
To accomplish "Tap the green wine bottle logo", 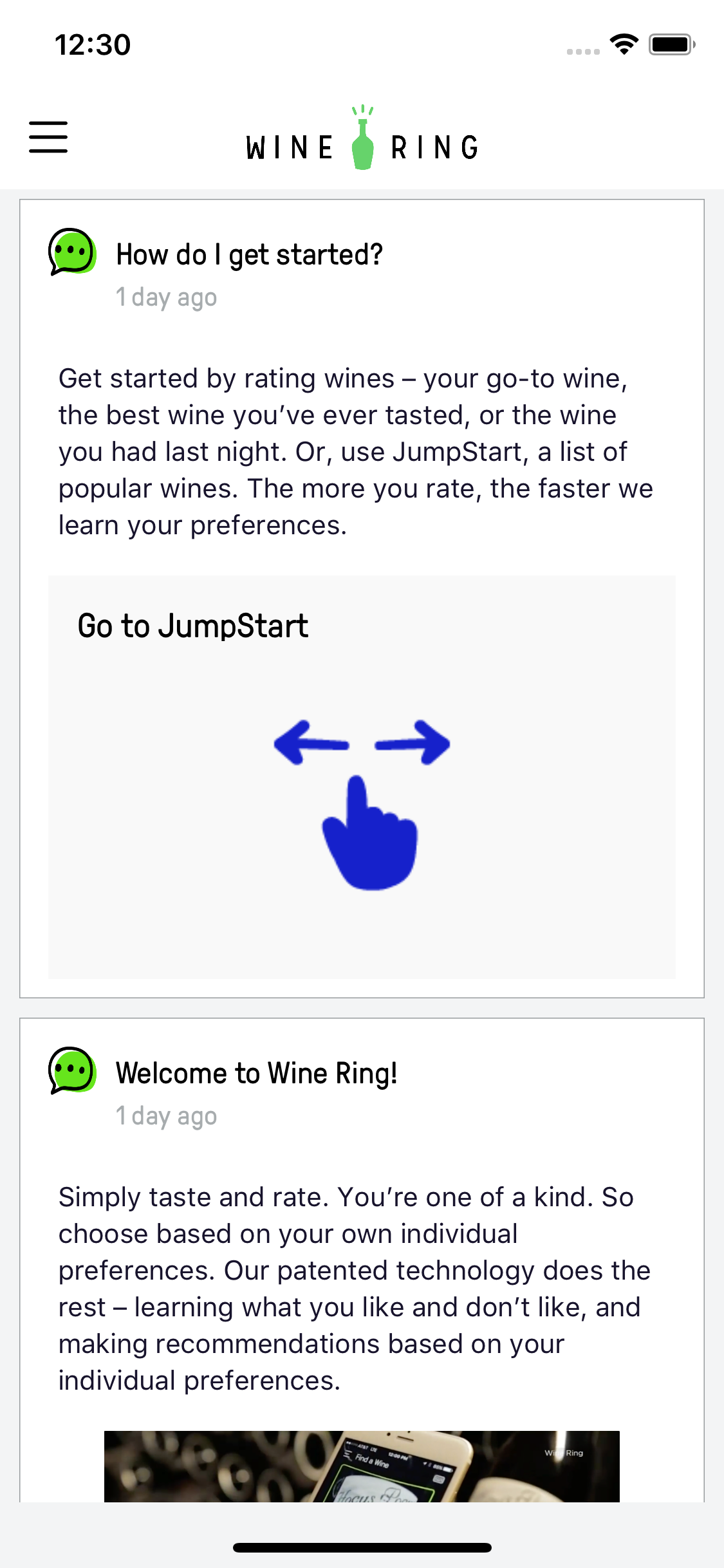I will click(x=363, y=141).
